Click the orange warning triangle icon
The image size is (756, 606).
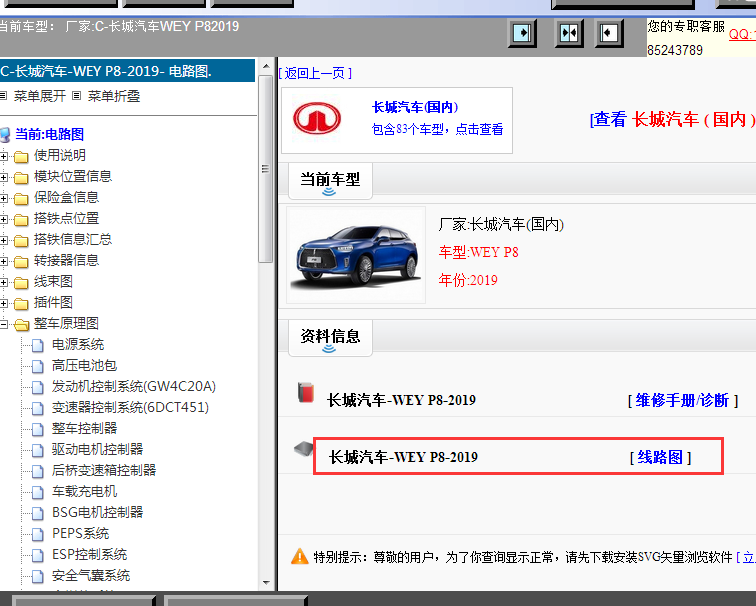click(299, 556)
